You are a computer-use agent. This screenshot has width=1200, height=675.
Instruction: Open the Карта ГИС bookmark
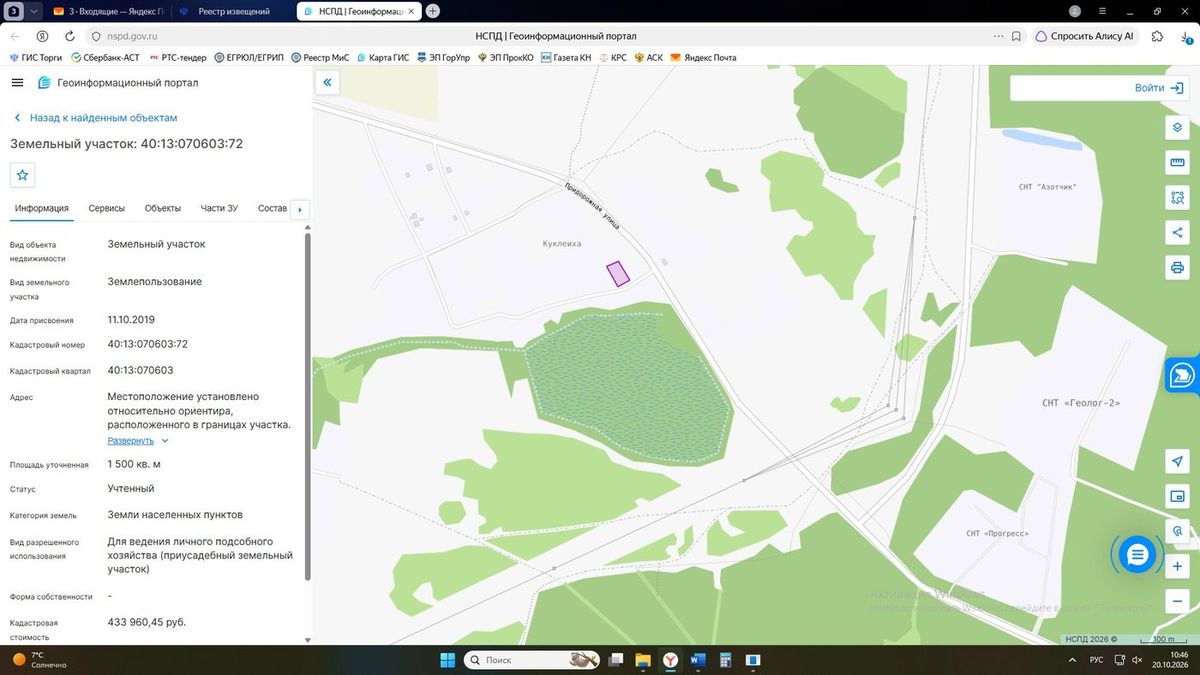[383, 58]
